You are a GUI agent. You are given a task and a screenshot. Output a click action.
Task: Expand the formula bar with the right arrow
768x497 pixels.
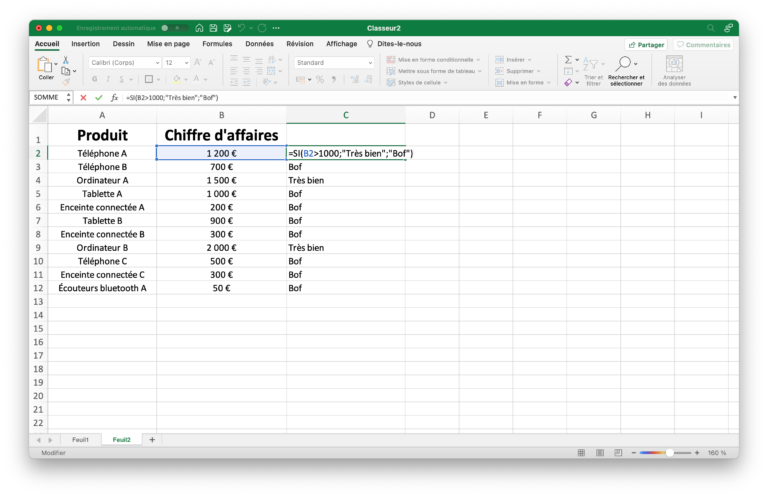(735, 97)
